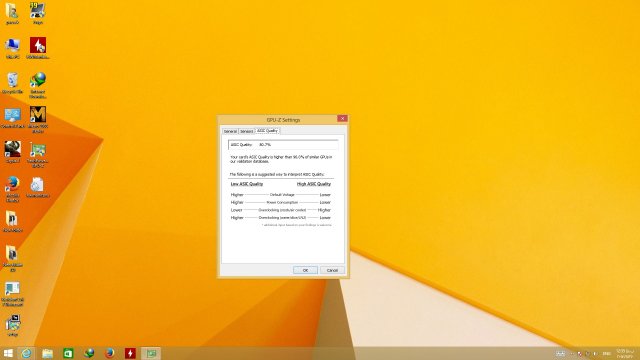Select the Mozilla Firefox desktop shortcut
The height and width of the screenshot is (360, 640).
click(x=12, y=189)
